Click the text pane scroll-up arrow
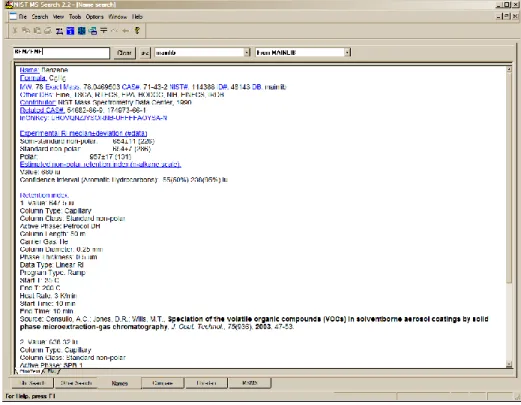Viewport: 521px width, 405px height. point(509,69)
